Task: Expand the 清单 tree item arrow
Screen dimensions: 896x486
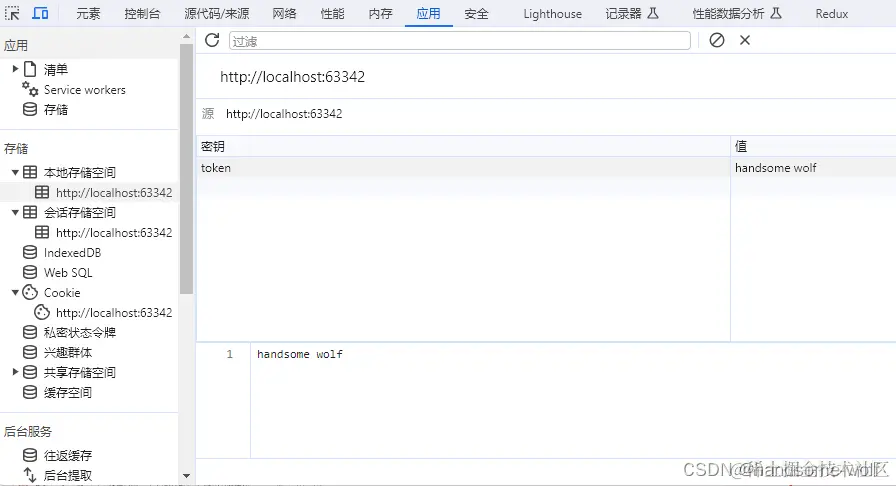Action: point(15,69)
